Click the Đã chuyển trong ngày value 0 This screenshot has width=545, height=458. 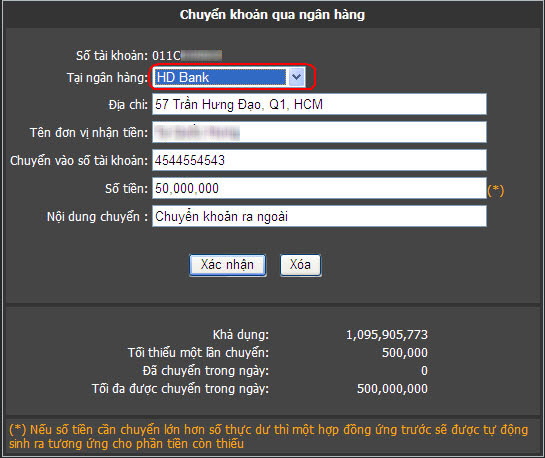424,371
